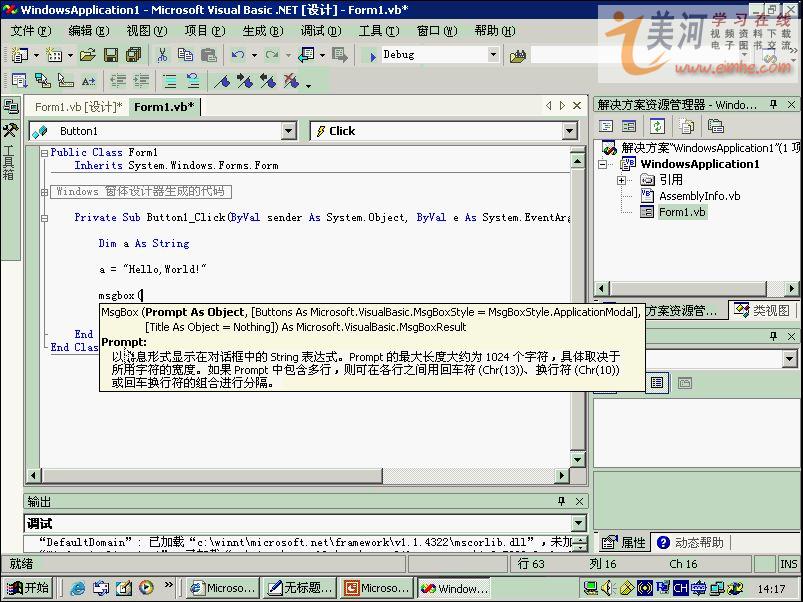
Task: Click the Decrease Indent icon
Action: [x=118, y=80]
